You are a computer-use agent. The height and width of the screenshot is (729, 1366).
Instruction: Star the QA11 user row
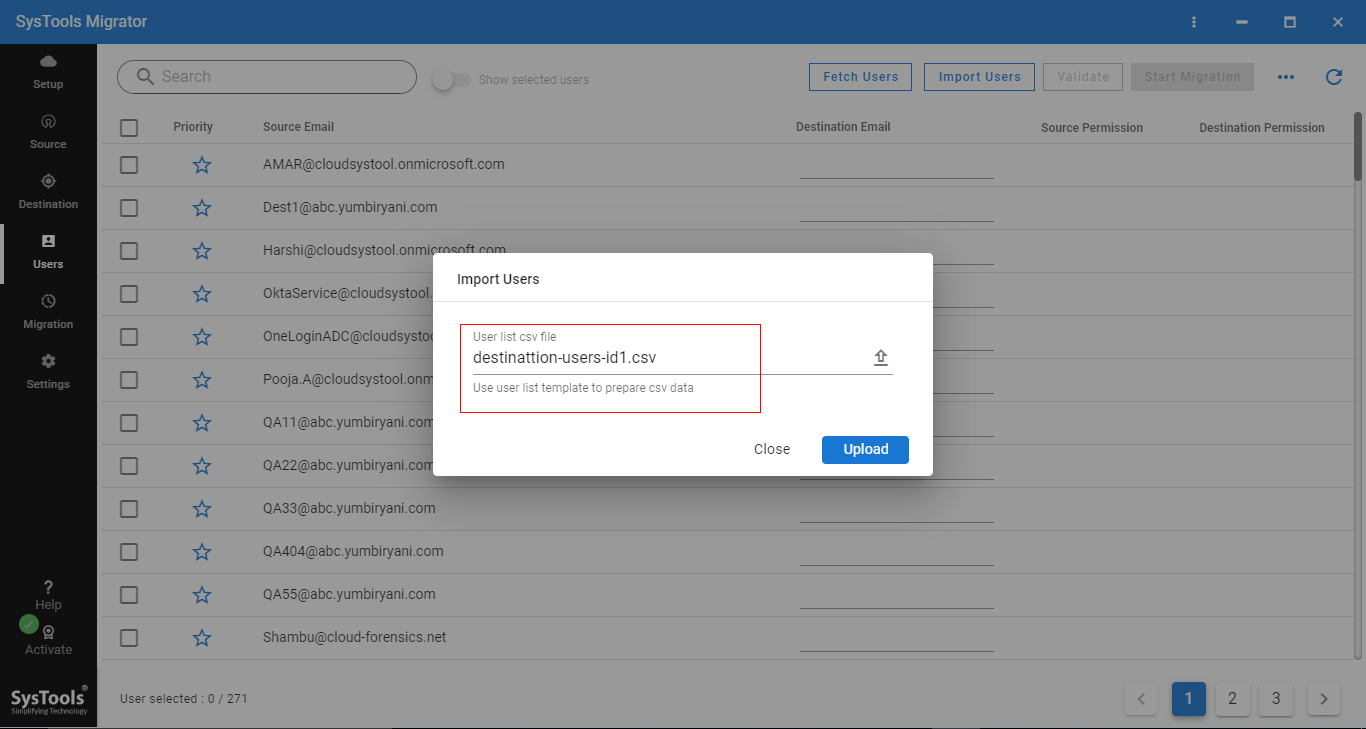point(202,423)
